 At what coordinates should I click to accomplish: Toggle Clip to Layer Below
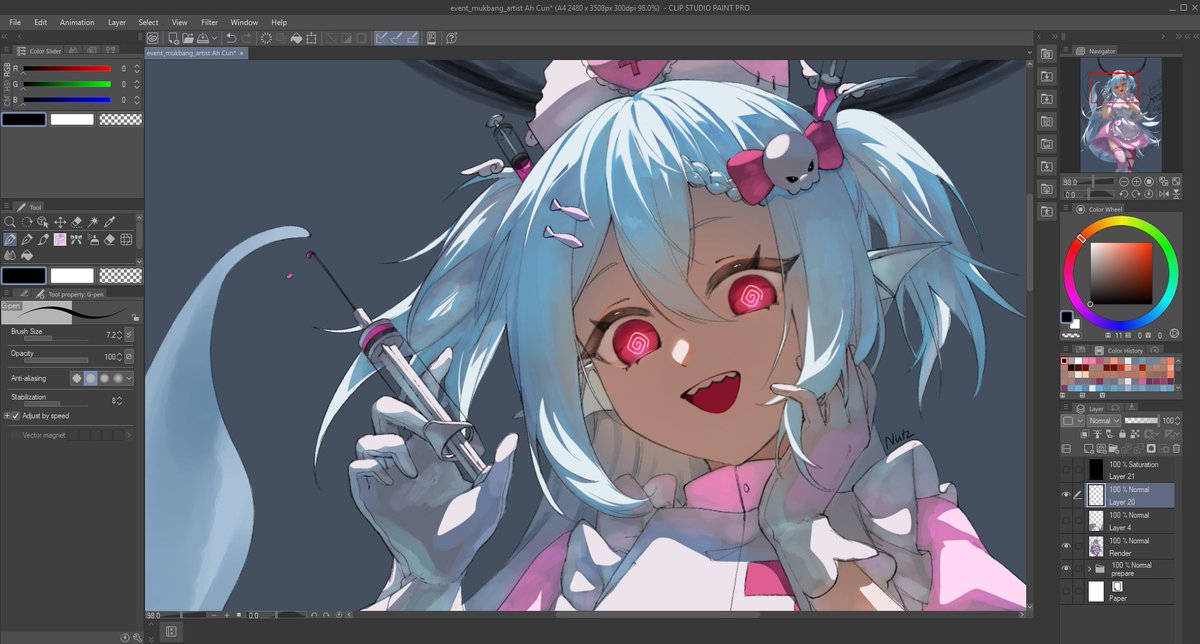(1084, 433)
